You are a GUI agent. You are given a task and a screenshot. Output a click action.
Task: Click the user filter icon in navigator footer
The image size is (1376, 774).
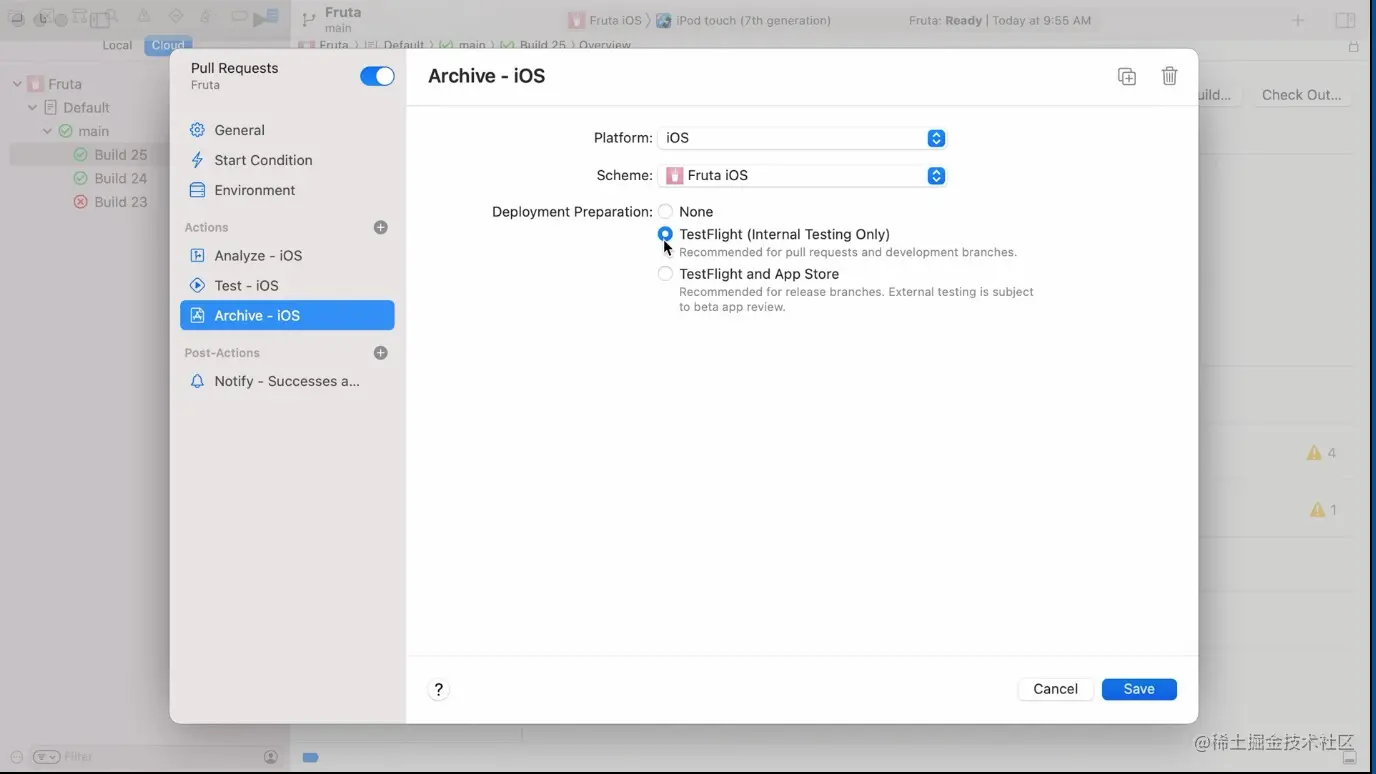[270, 757]
